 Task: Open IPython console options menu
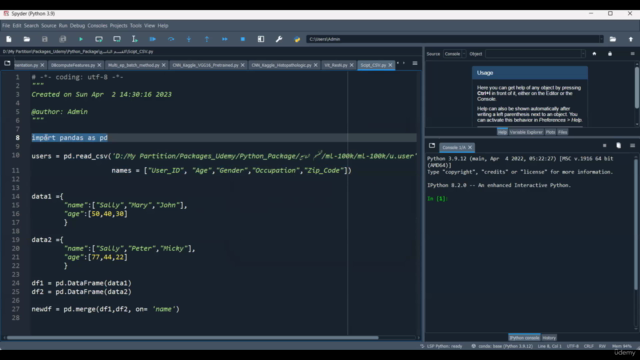pyautogui.click(x=632, y=146)
